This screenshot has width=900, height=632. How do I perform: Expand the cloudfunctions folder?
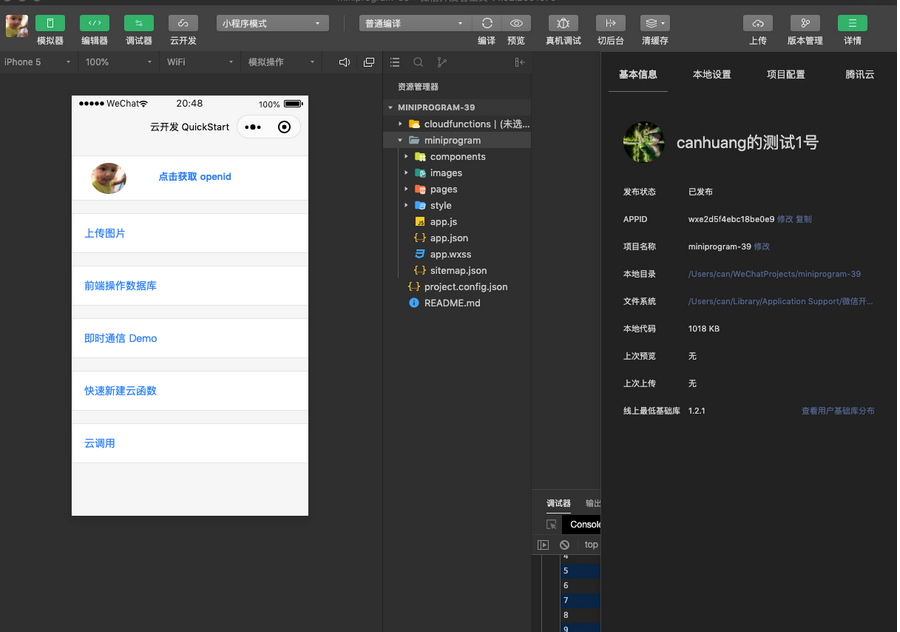457,124
